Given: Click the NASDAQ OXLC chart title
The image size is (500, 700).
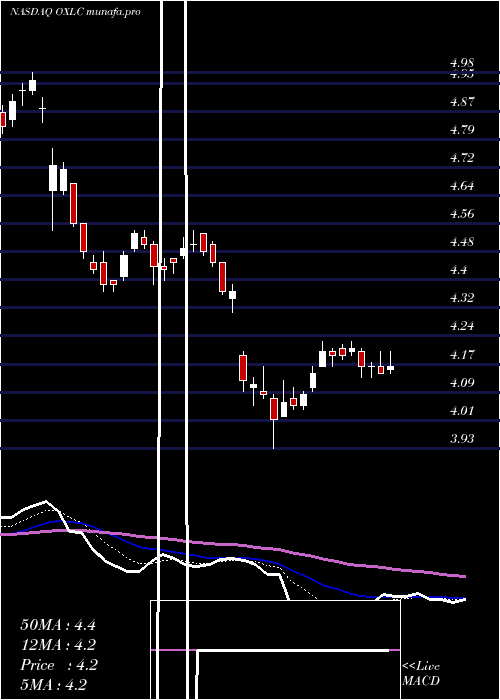Looking at the screenshot, I should coord(75,12).
